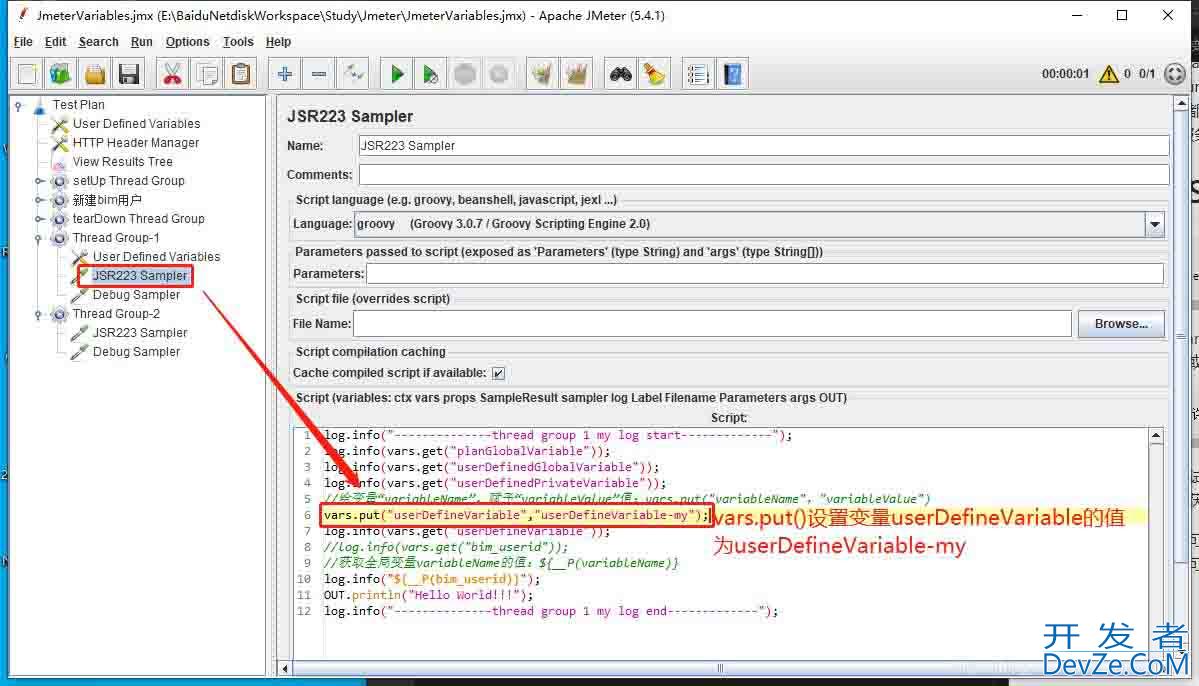
Task: Open the File menu
Action: [23, 42]
